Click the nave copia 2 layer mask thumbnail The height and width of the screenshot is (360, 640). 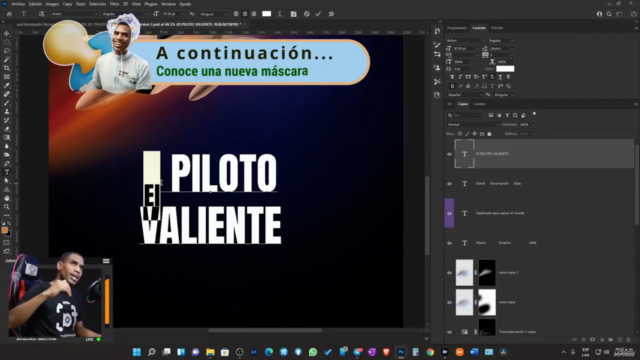(487, 272)
